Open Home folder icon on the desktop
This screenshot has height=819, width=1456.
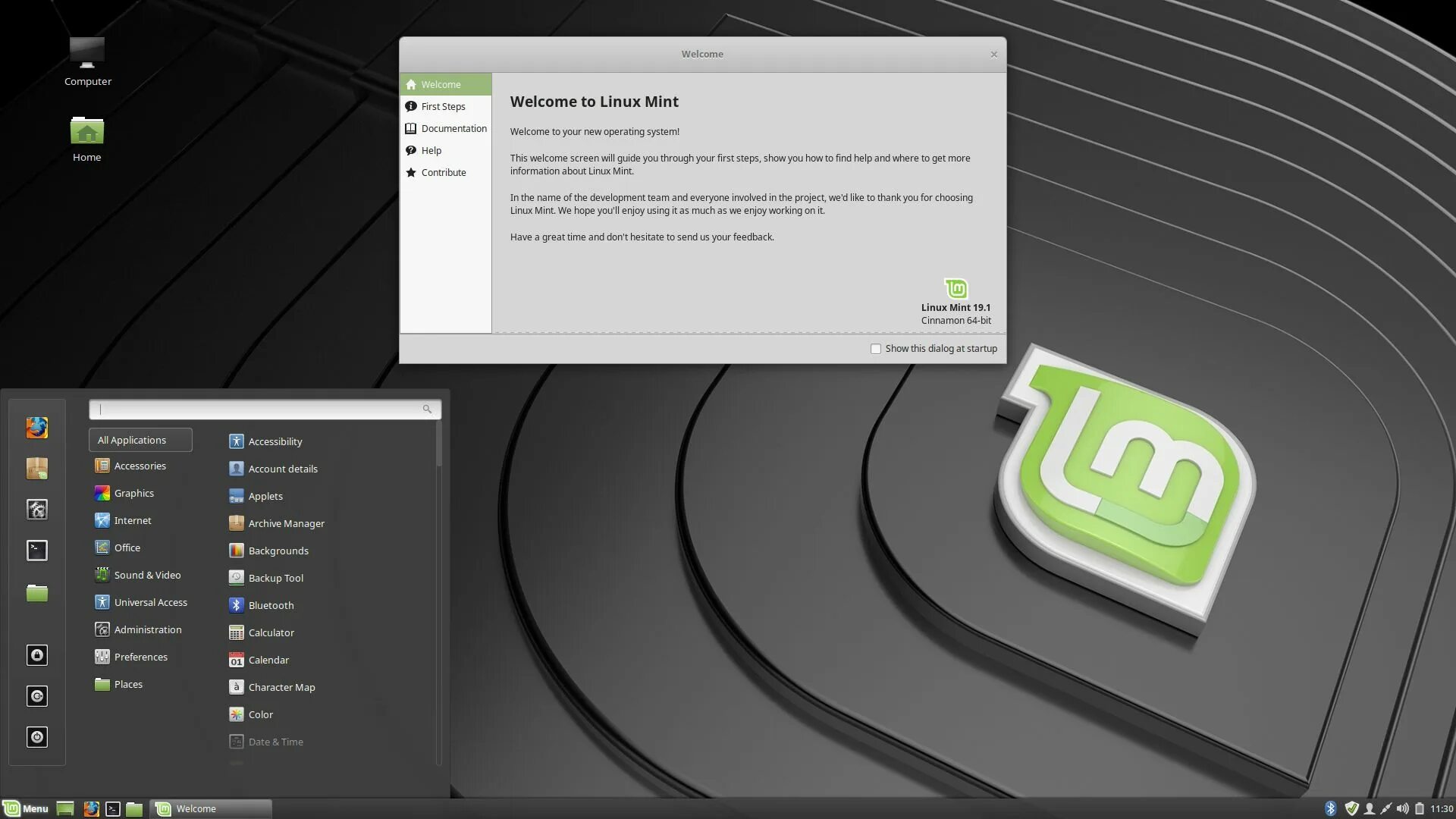coord(86,138)
